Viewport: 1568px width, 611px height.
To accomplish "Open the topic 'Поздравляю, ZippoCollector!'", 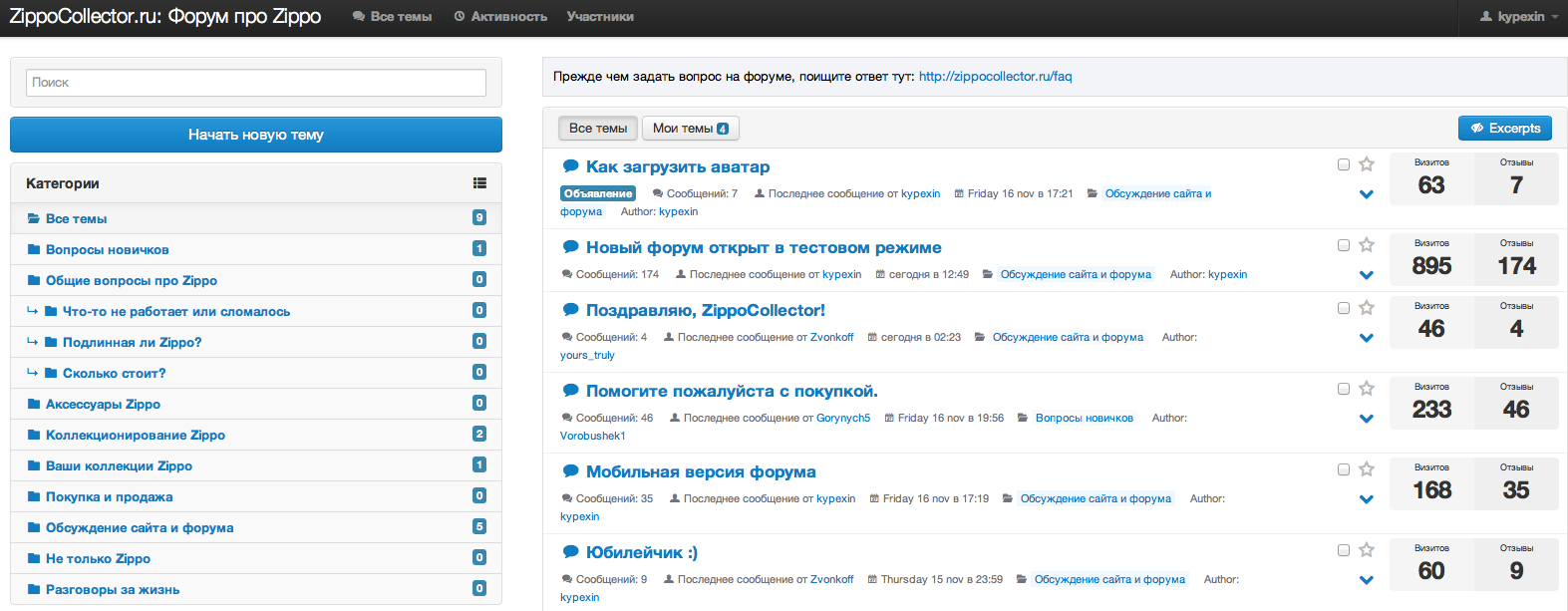I will (x=706, y=310).
